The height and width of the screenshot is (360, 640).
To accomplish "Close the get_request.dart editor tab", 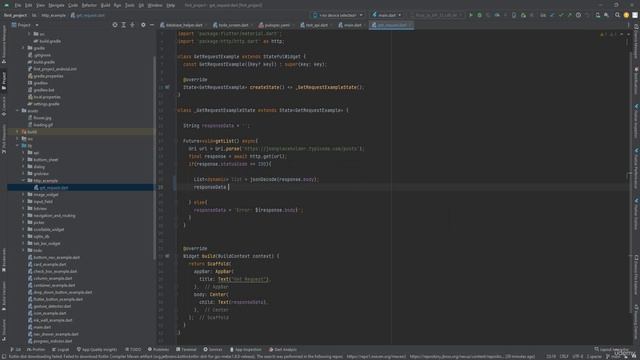I will (x=410, y=25).
